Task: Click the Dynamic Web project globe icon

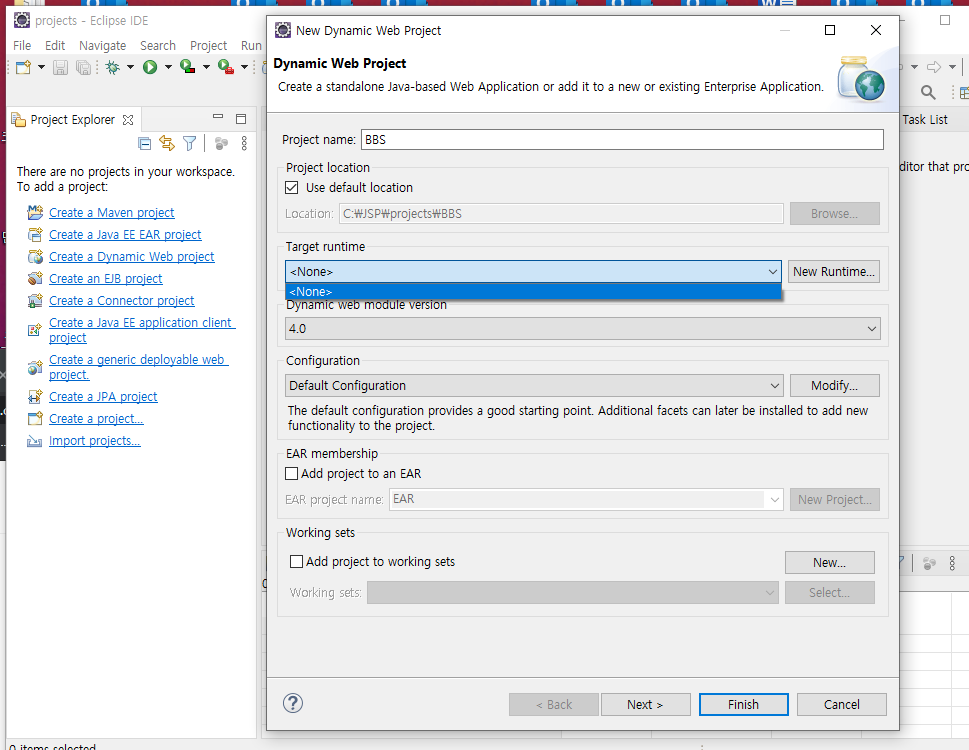Action: click(35, 256)
